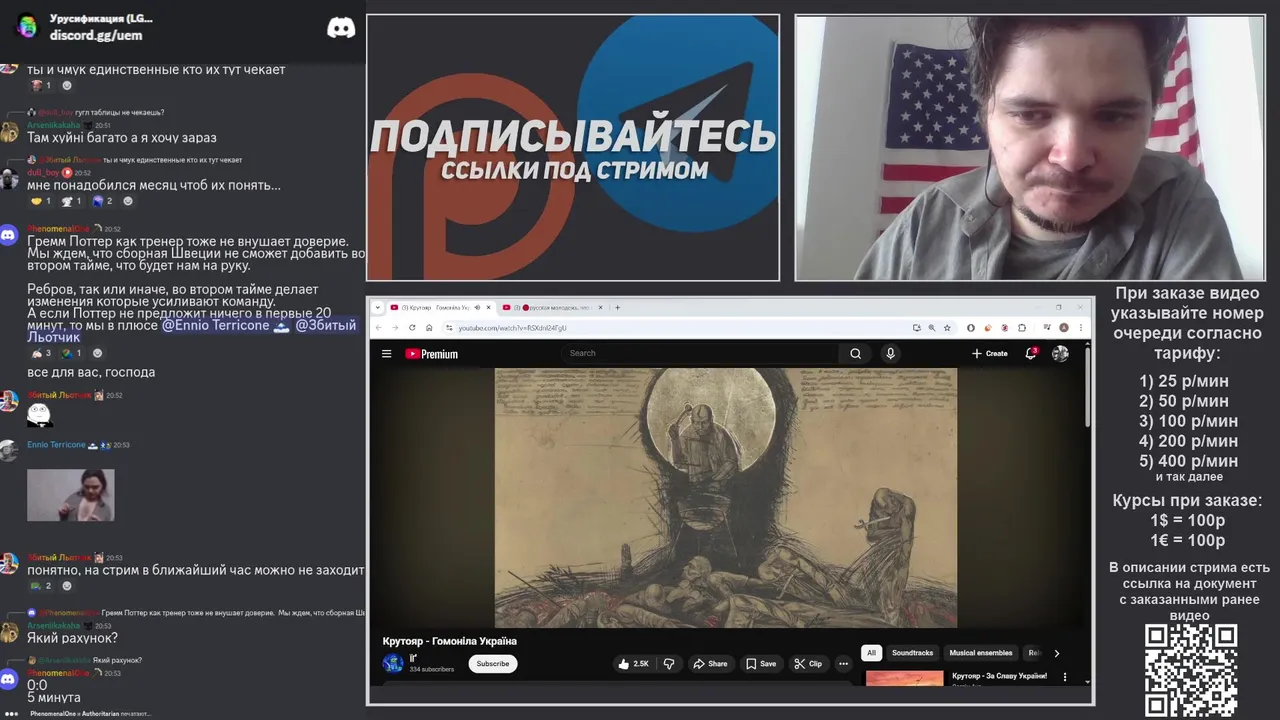Open the YouTube hamburger guide menu

tap(386, 353)
